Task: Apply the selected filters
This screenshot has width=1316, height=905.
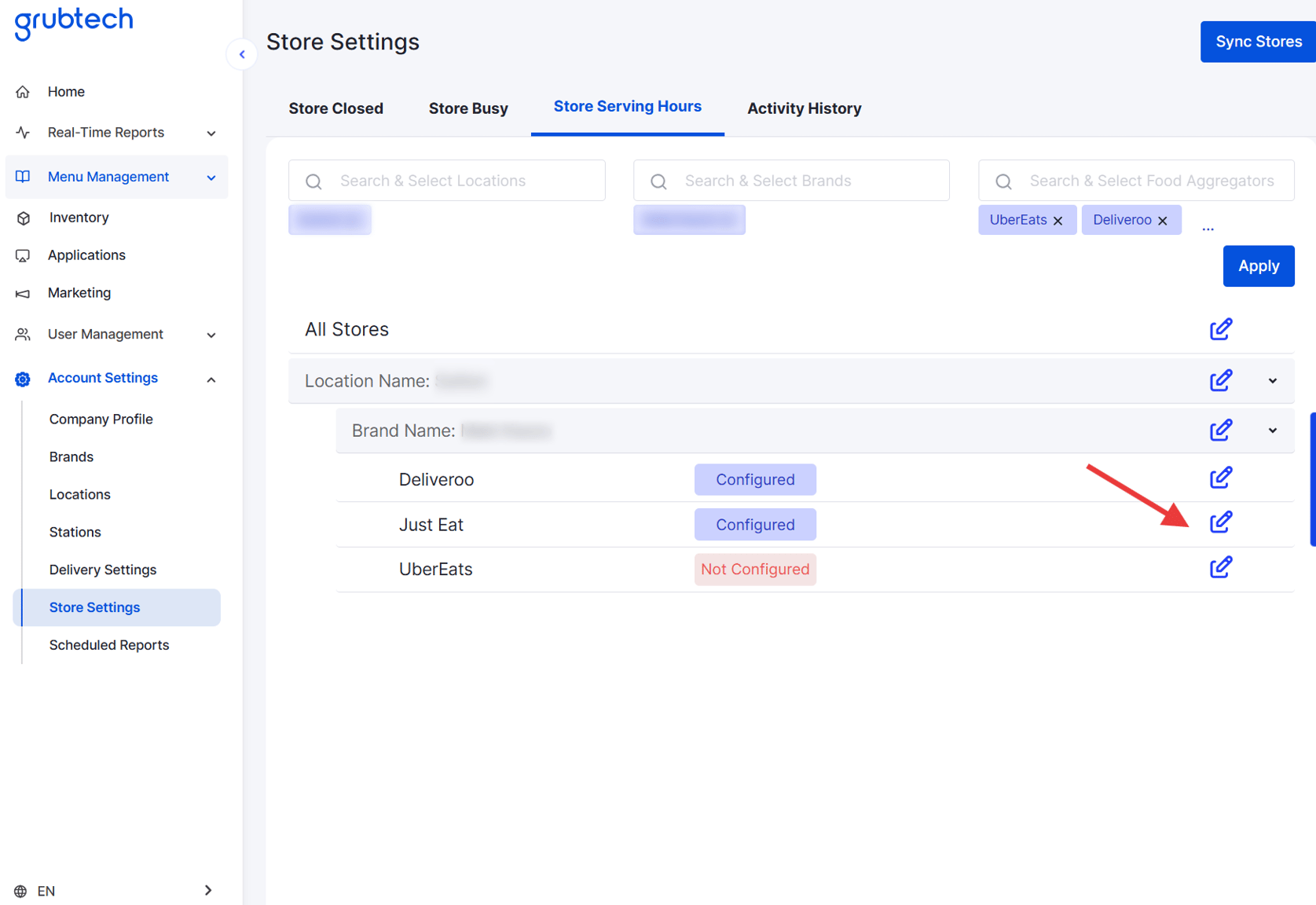Action: coord(1258,266)
